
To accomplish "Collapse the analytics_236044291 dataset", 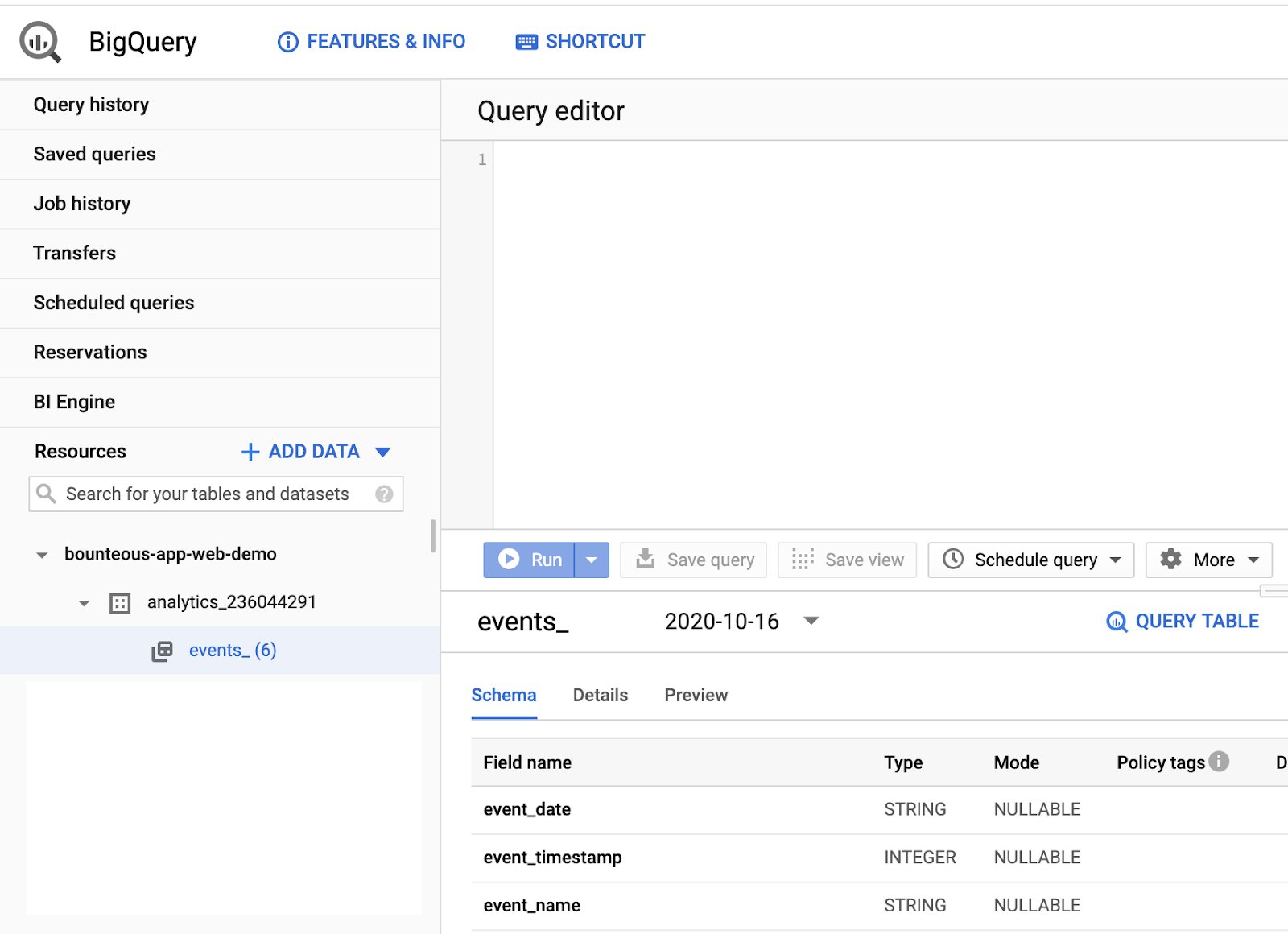I will (x=84, y=603).
